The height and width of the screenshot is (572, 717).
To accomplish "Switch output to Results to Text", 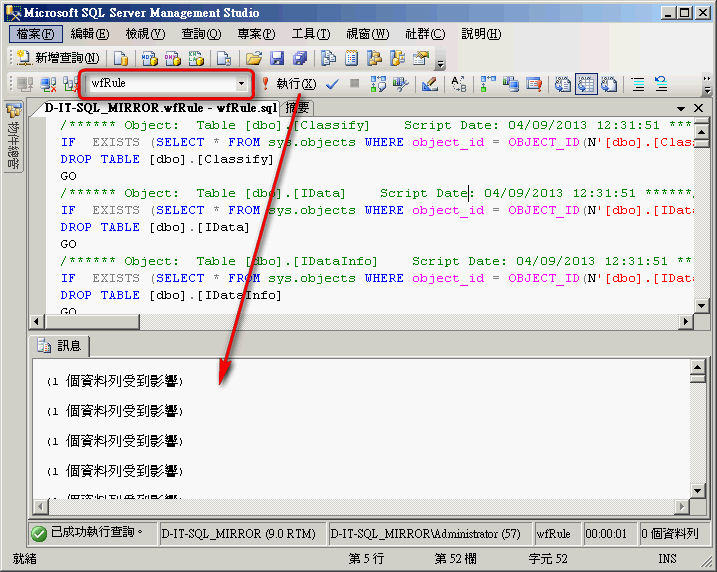I will [x=563, y=84].
